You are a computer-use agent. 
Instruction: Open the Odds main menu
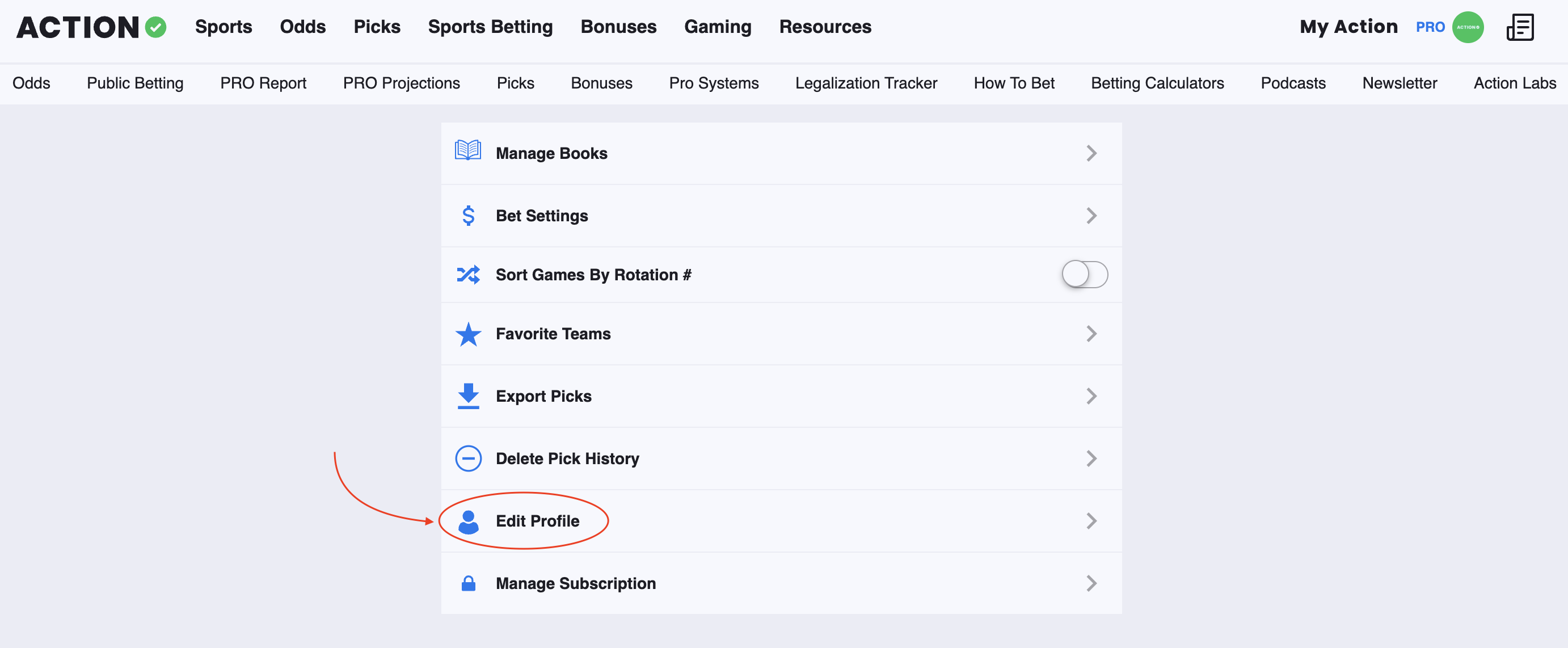pyautogui.click(x=302, y=27)
